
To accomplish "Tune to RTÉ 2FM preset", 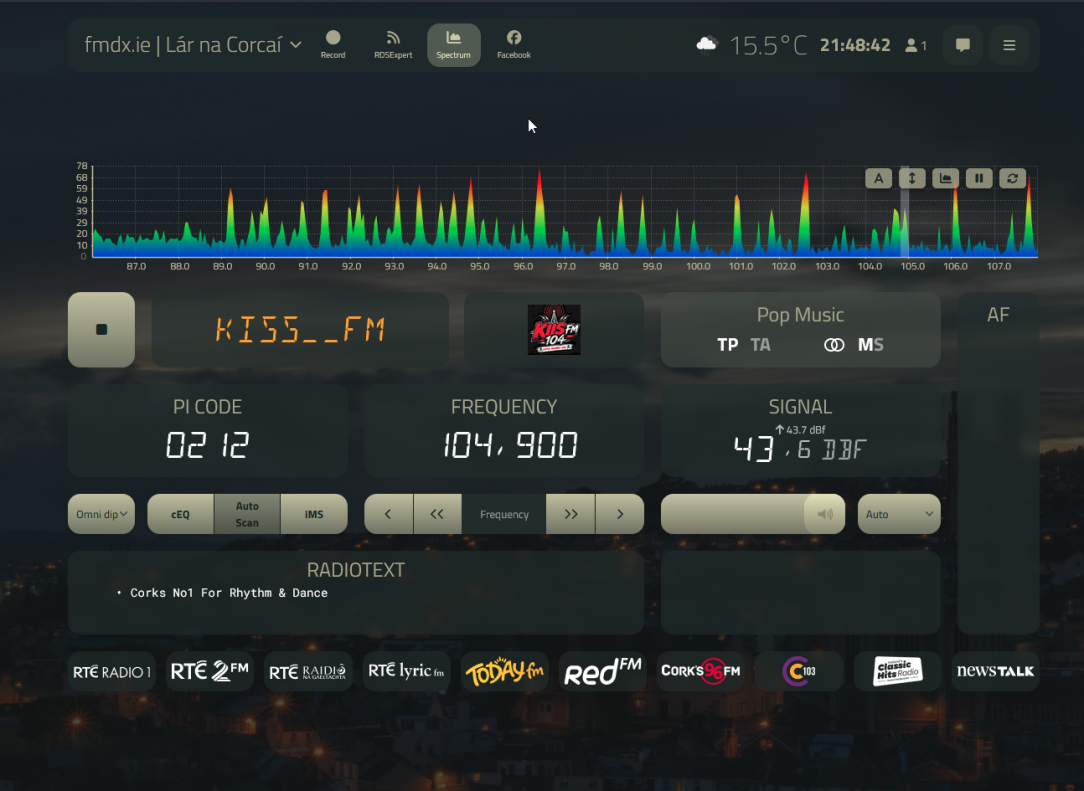I will point(209,671).
